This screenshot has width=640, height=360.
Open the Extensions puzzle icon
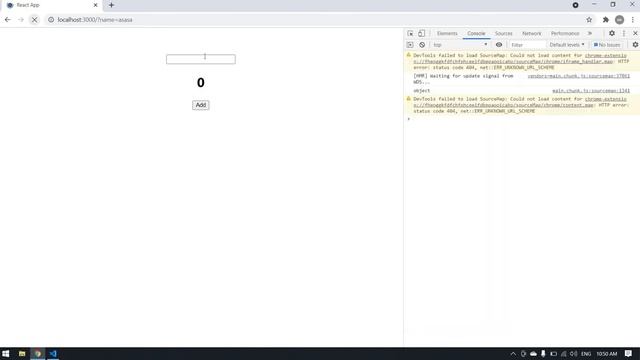point(606,20)
